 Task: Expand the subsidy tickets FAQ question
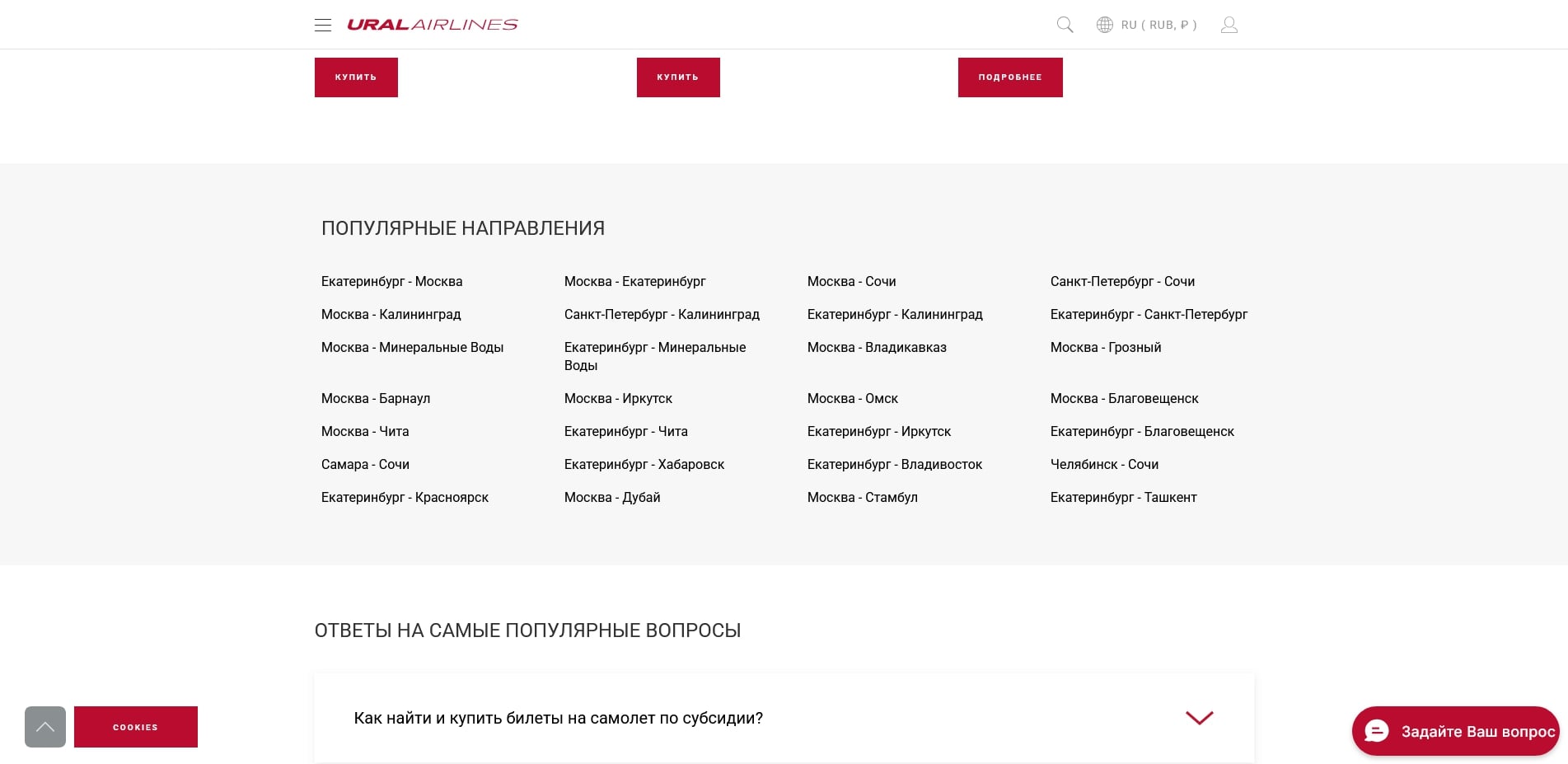tap(558, 718)
